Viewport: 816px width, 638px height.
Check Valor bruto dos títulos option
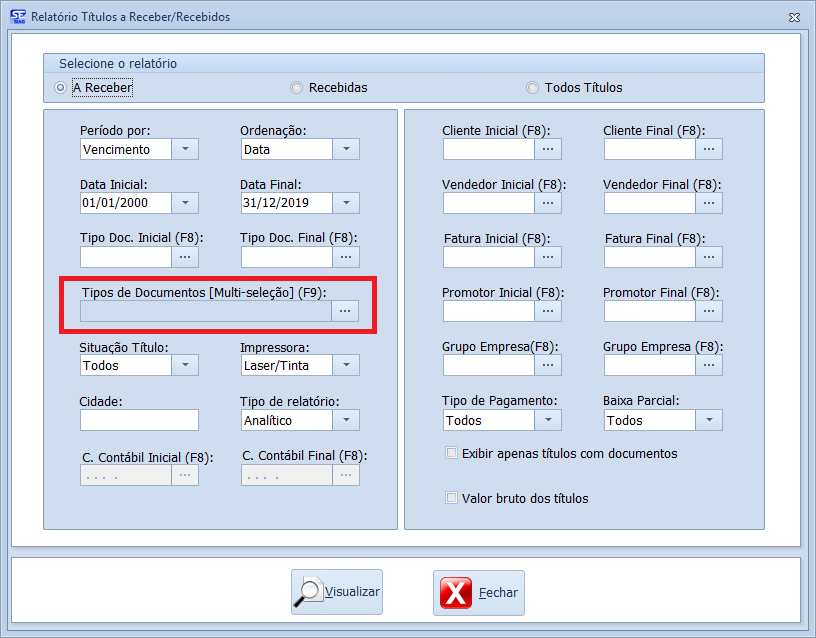[x=452, y=498]
